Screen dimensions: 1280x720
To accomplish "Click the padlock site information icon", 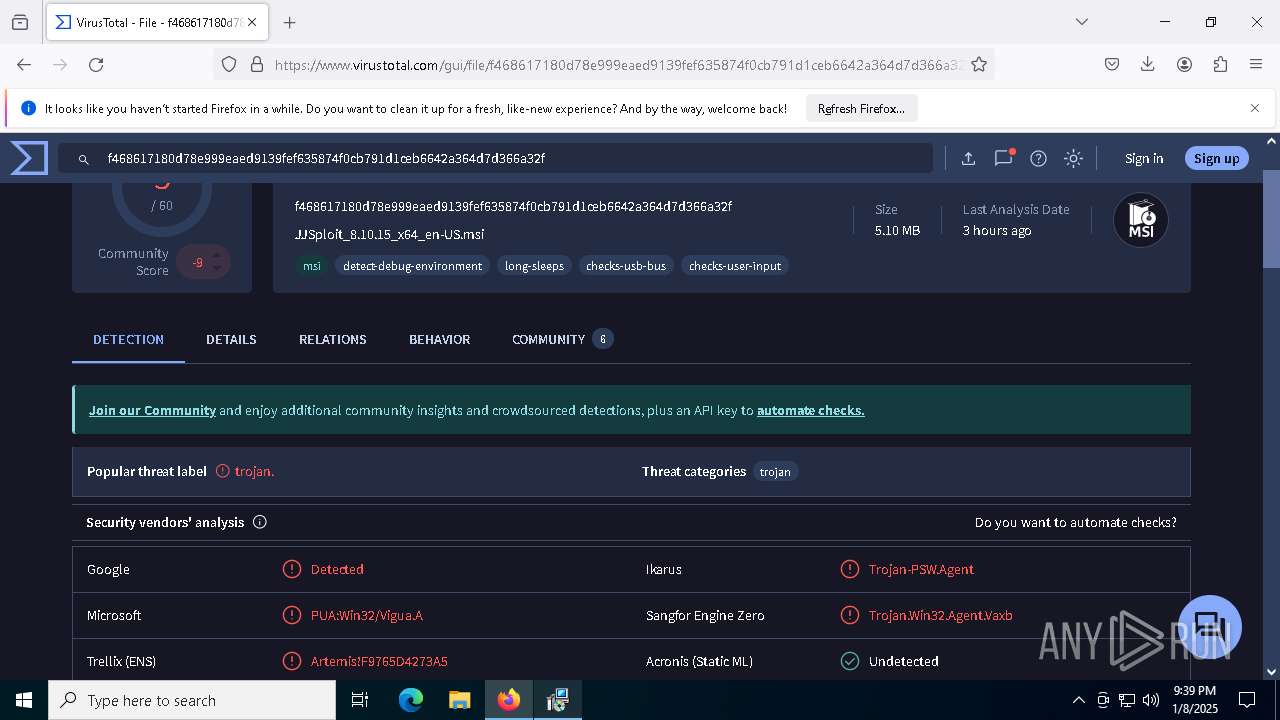I will [x=257, y=64].
